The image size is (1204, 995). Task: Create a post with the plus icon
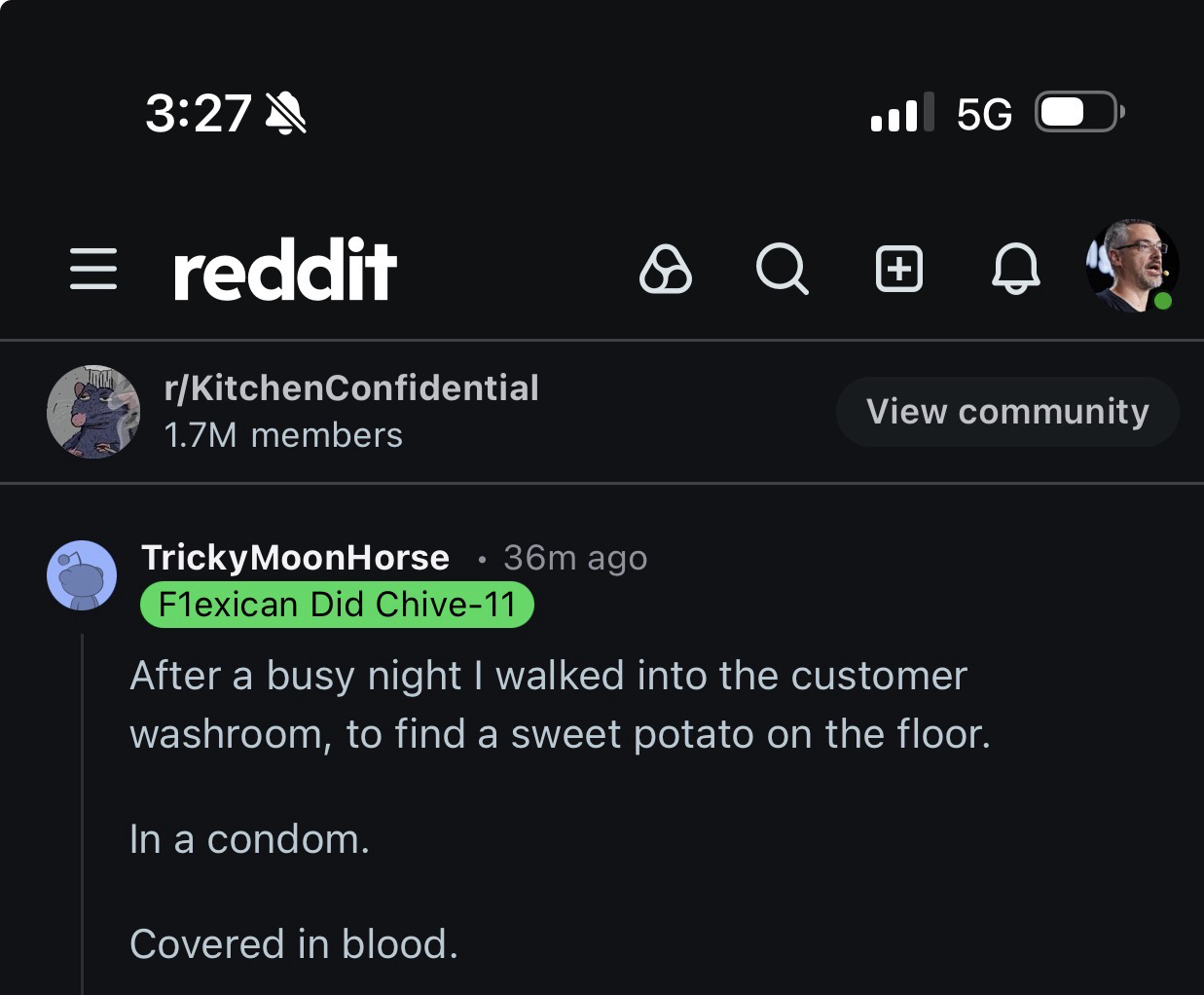pyautogui.click(x=898, y=269)
